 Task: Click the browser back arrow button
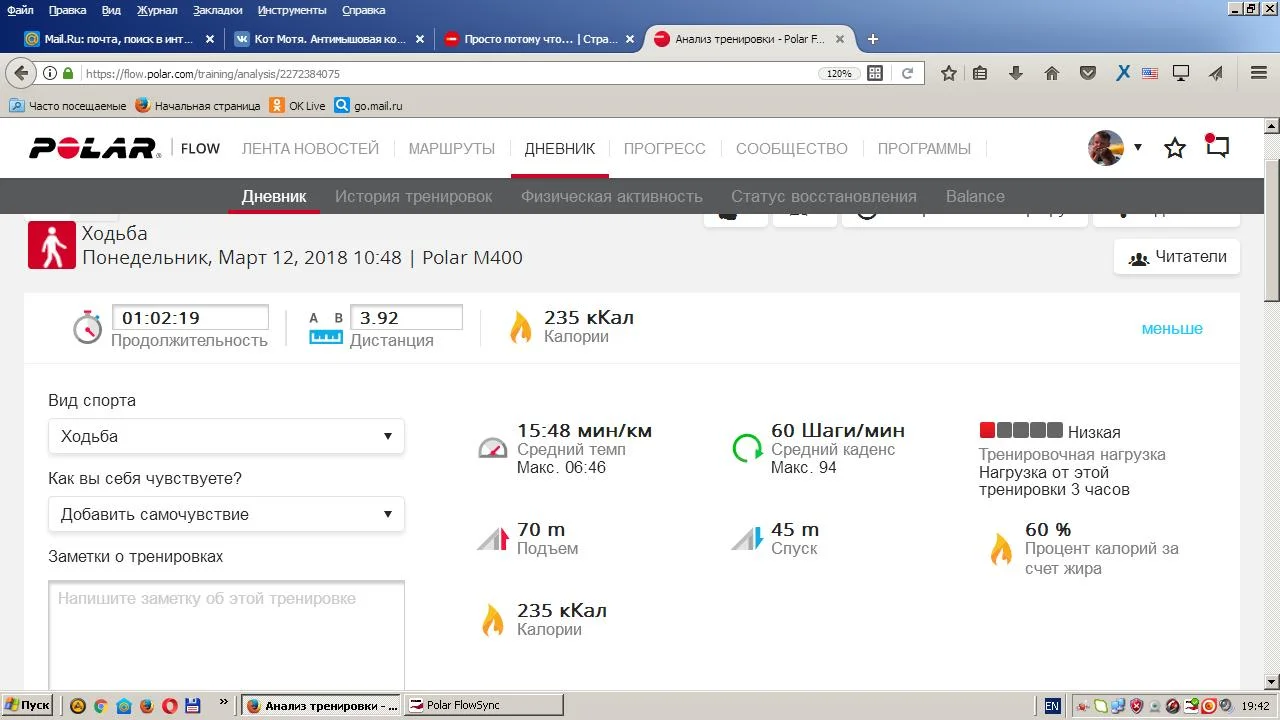pyautogui.click(x=21, y=73)
